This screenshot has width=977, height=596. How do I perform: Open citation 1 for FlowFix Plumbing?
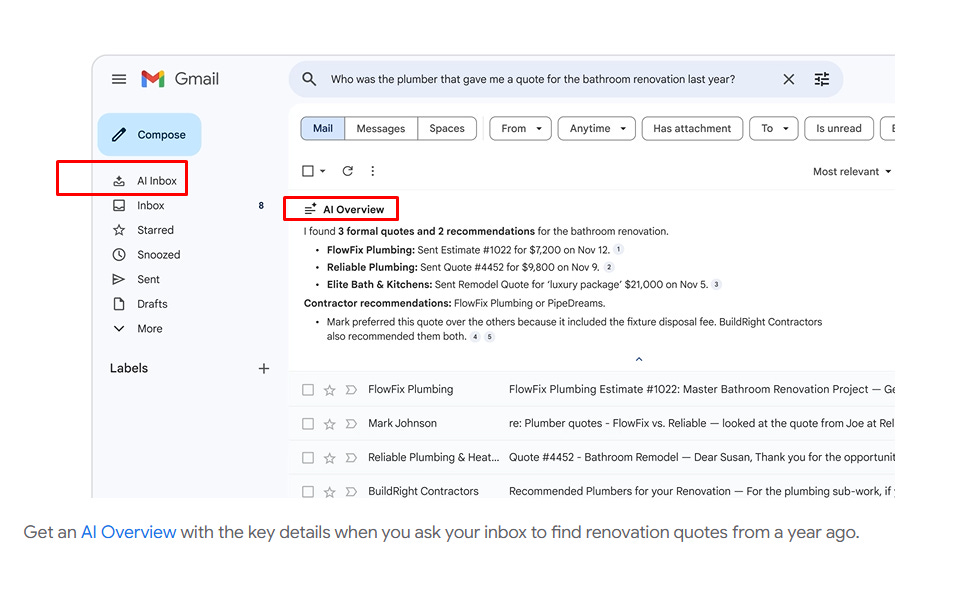618,249
